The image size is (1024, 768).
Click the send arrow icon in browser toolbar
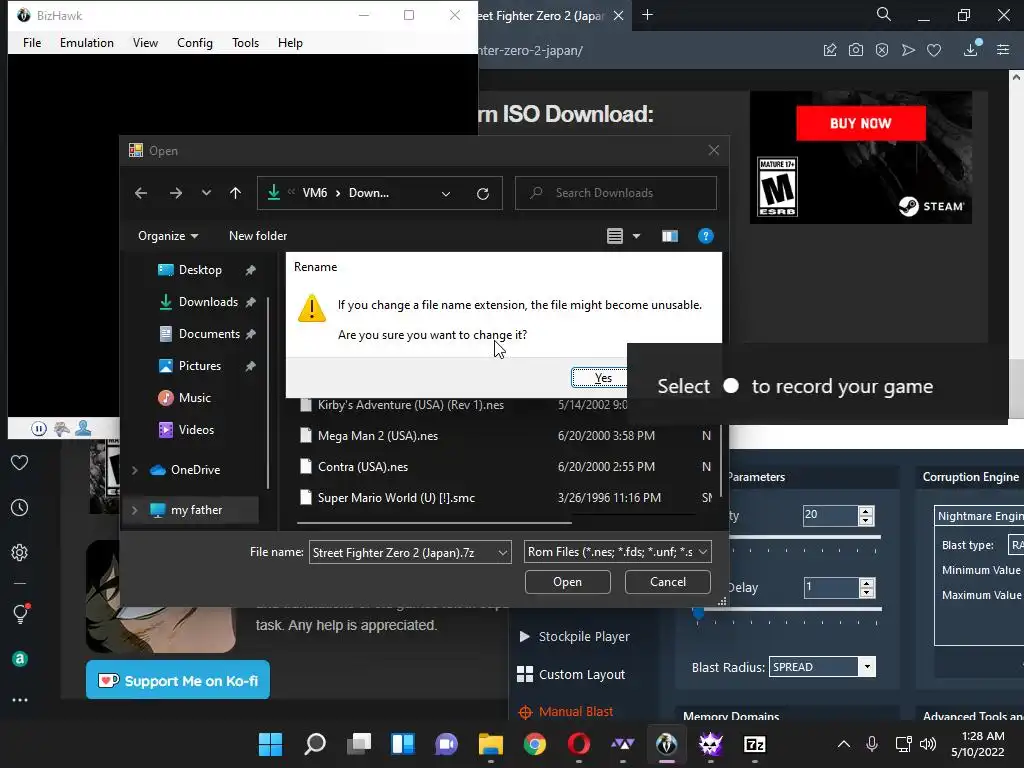tap(908, 50)
